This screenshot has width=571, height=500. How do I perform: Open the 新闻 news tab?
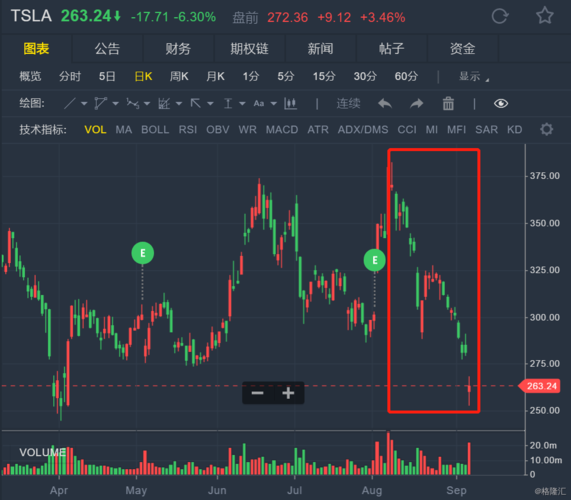click(x=320, y=48)
